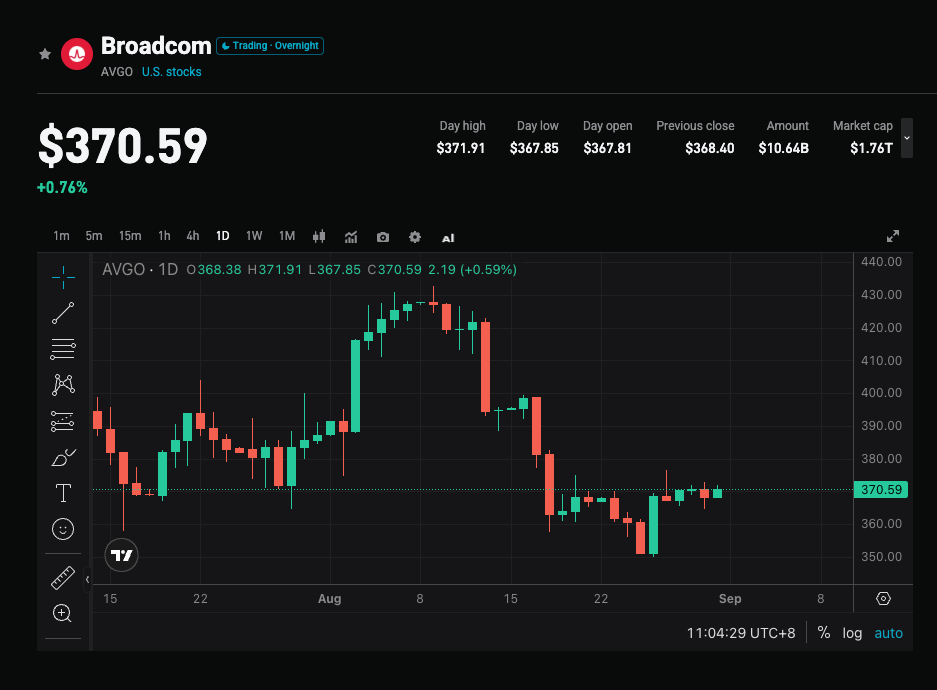Open the Fibonacci retracement tool

pos(63,349)
